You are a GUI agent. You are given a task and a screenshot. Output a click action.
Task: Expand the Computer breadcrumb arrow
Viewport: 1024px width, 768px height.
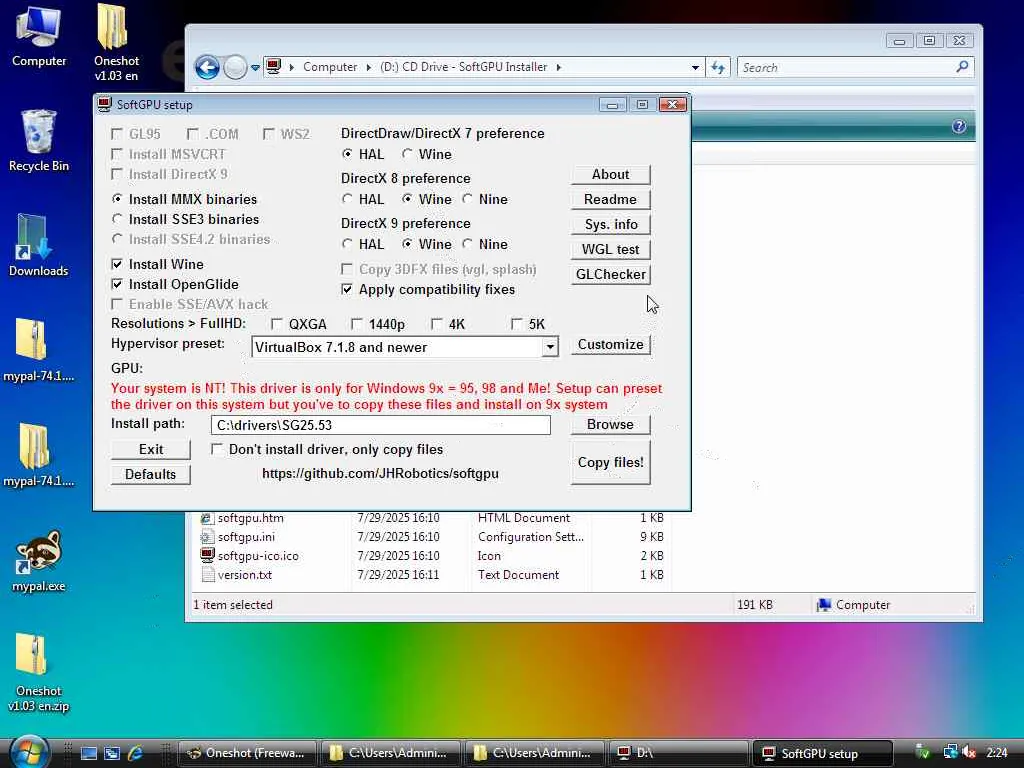click(368, 67)
